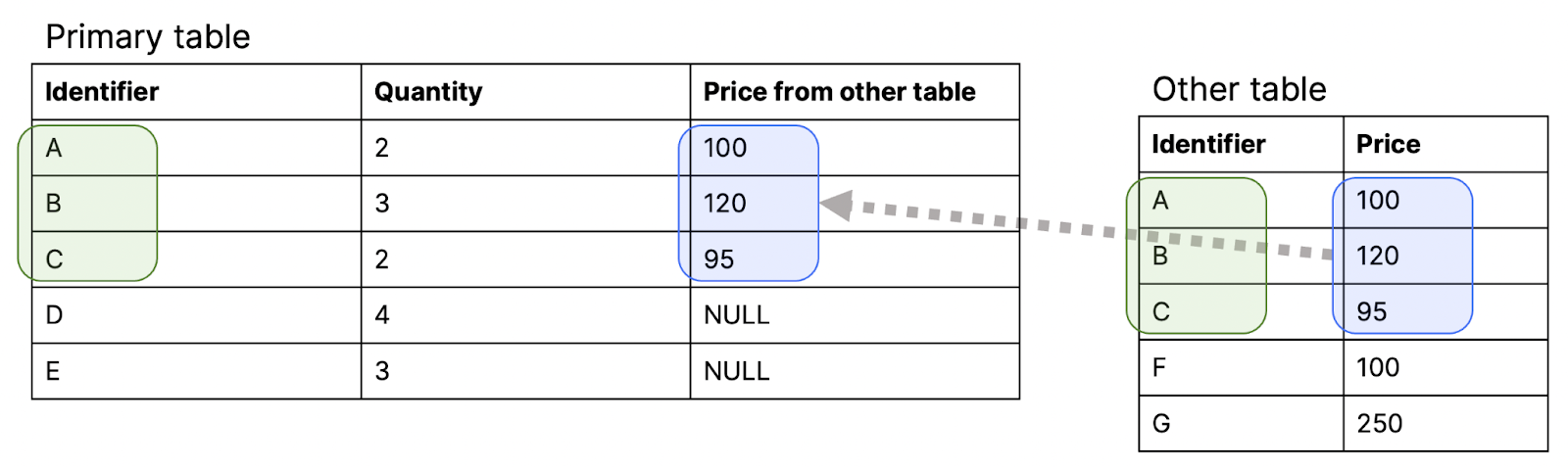
Task: Click price 120 in the Other table
Action: point(1377,257)
